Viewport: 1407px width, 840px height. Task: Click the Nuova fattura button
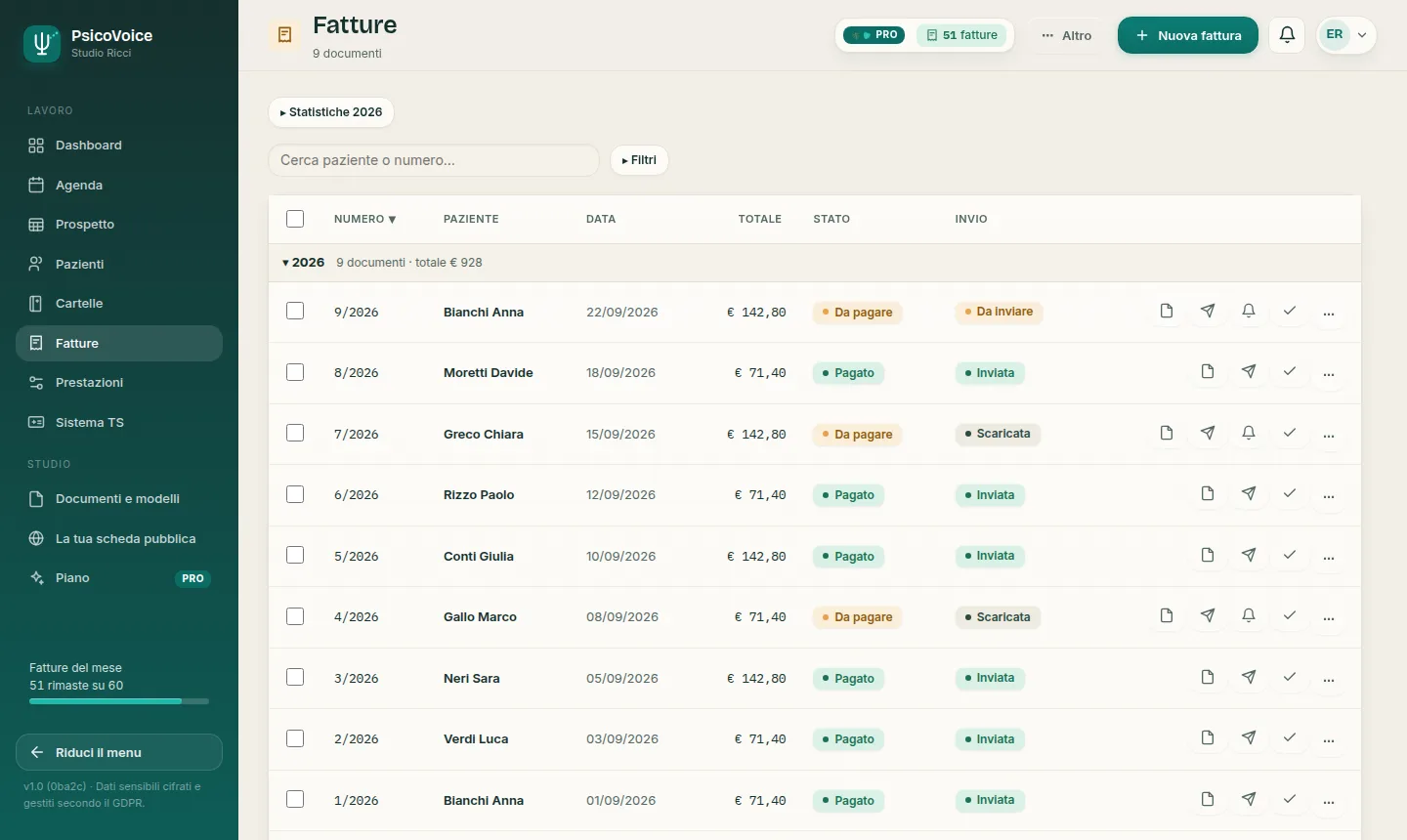[x=1188, y=35]
